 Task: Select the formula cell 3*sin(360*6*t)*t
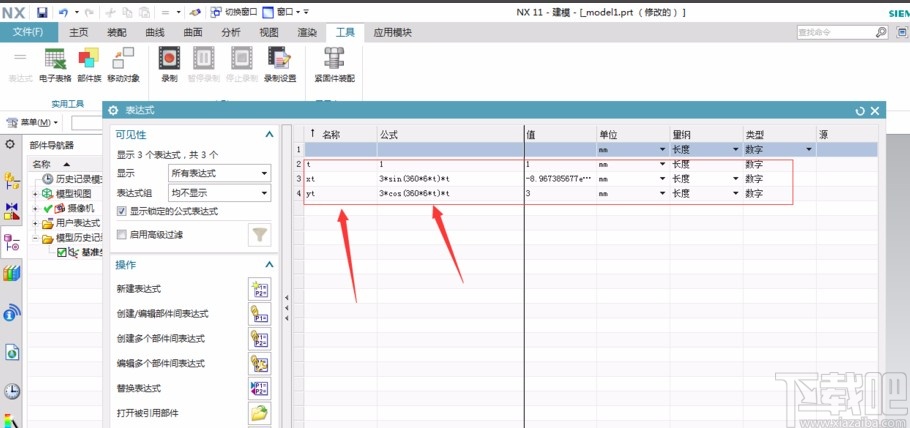pyautogui.click(x=450, y=179)
